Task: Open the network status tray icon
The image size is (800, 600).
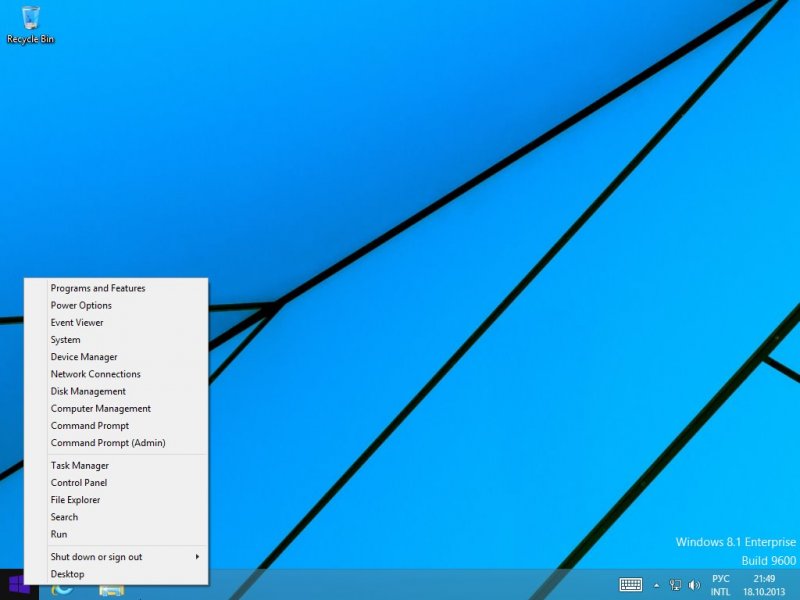Action: pyautogui.click(x=675, y=585)
